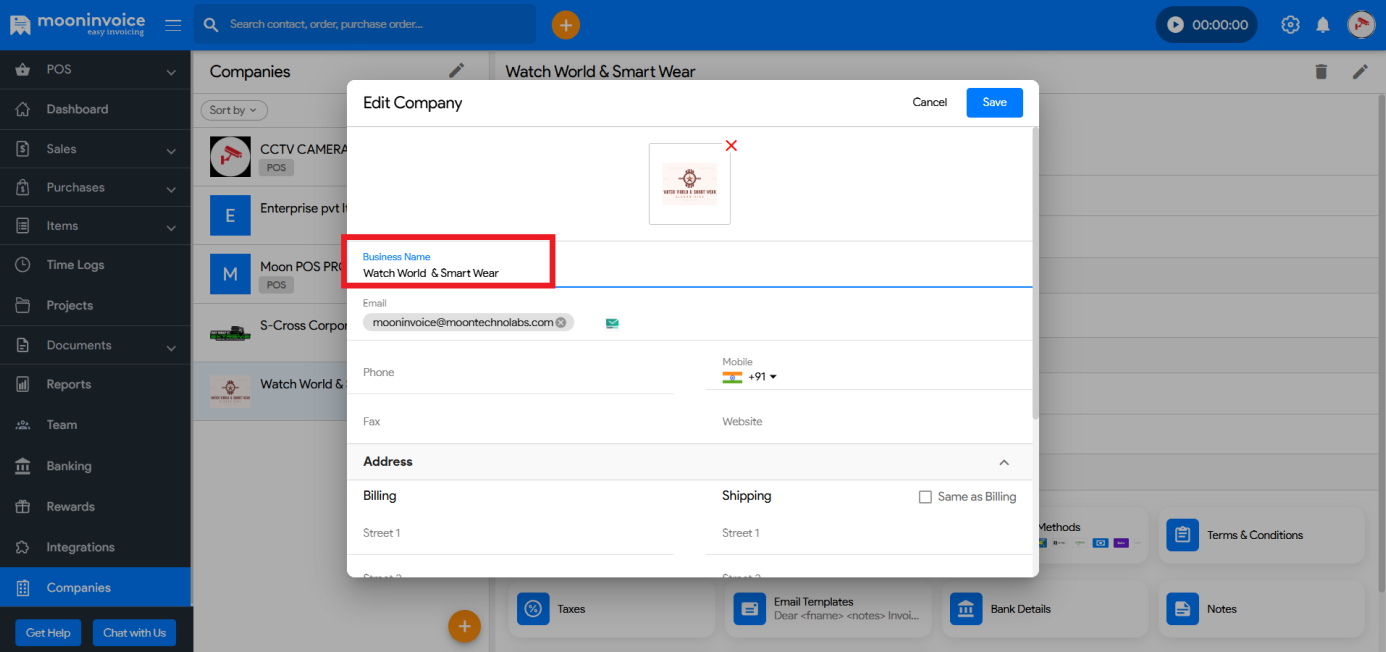Open the Sort by dropdown
This screenshot has height=652, width=1386.
tap(234, 110)
